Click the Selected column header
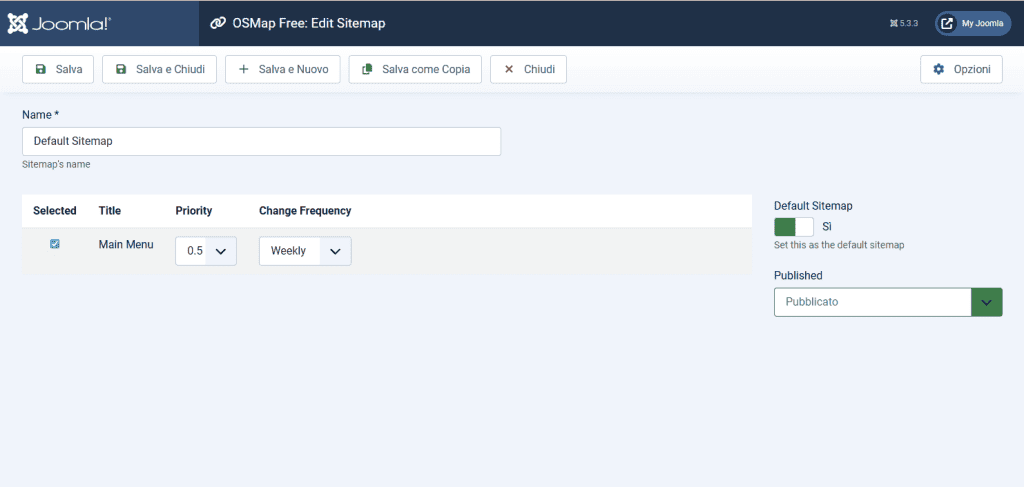Viewport: 1024px width, 487px height. 55,210
